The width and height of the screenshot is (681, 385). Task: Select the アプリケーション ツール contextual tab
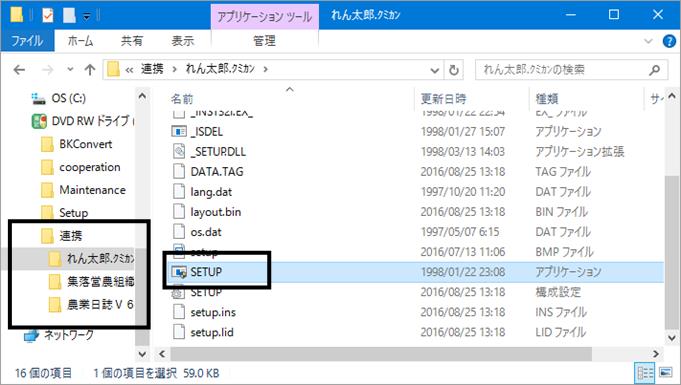click(x=264, y=17)
